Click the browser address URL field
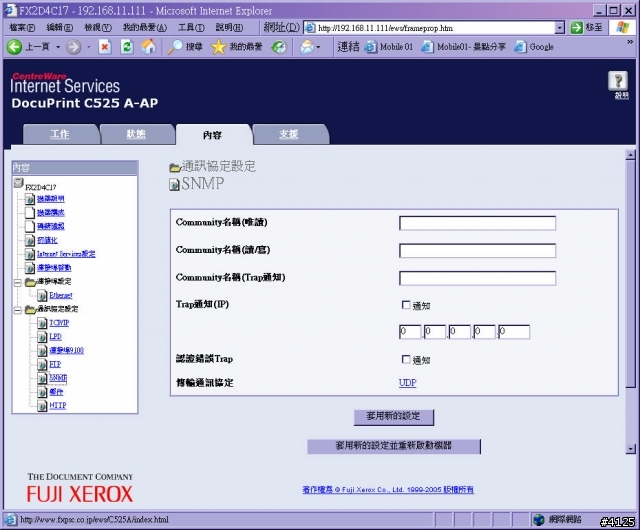Viewport: 640px width, 530px height. [x=436, y=28]
